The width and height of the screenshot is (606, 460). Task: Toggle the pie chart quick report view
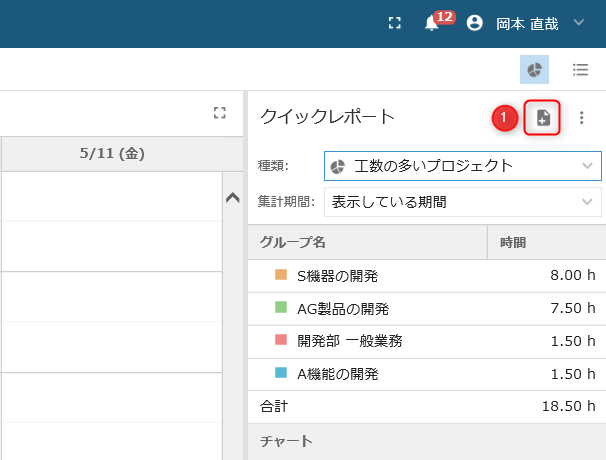click(x=534, y=70)
